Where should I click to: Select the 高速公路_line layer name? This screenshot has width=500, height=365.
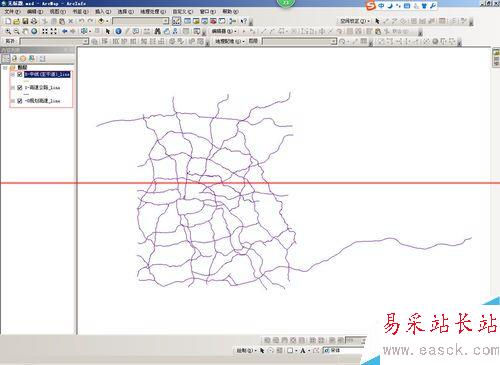[42, 88]
